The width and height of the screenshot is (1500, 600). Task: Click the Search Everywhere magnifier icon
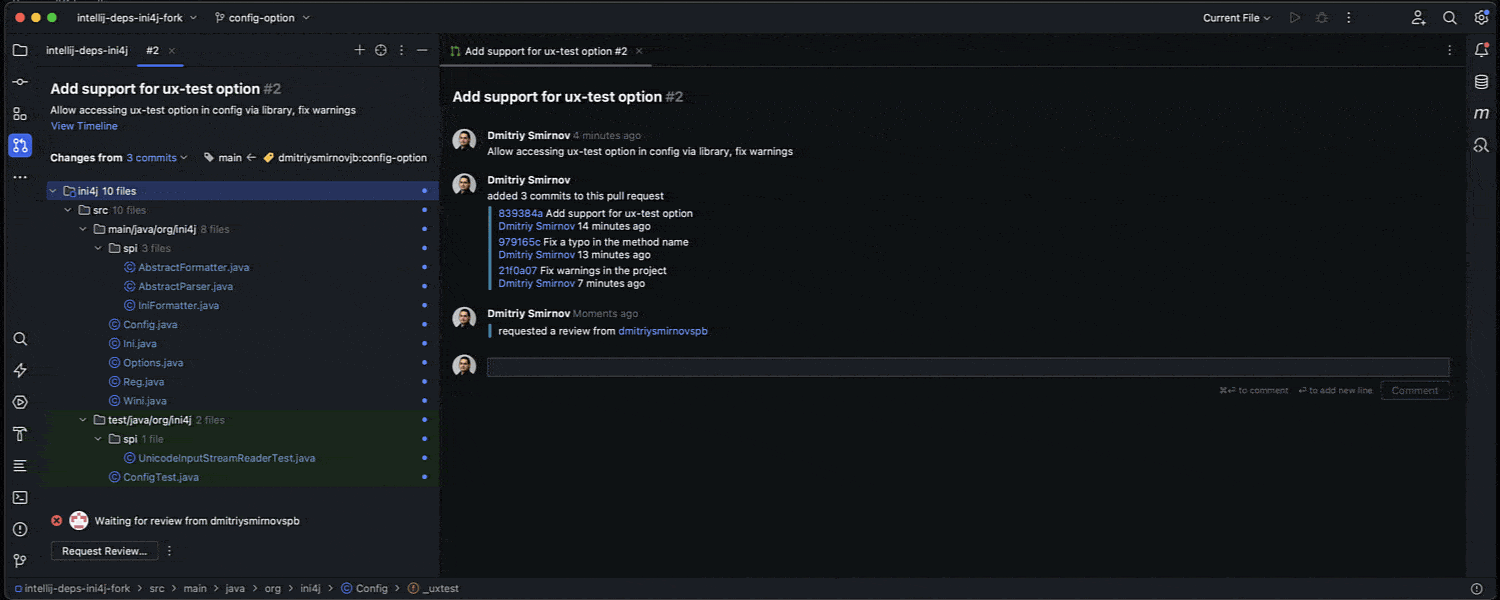[1450, 18]
